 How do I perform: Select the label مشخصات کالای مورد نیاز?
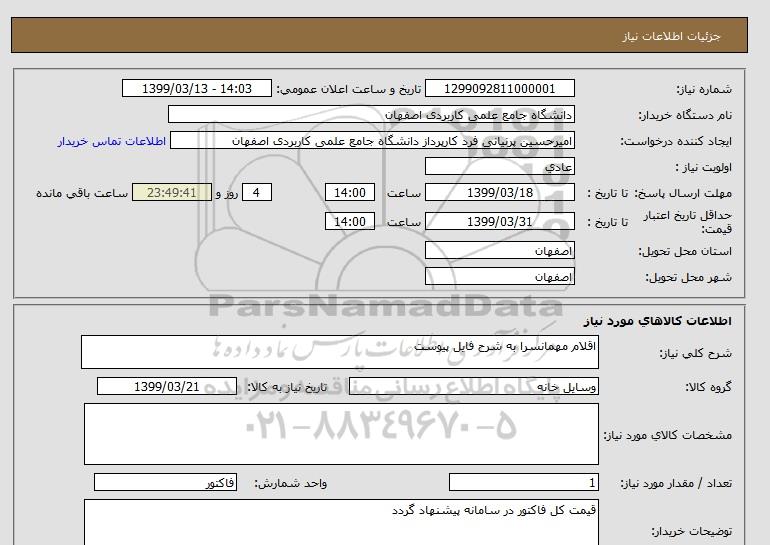[x=667, y=435]
